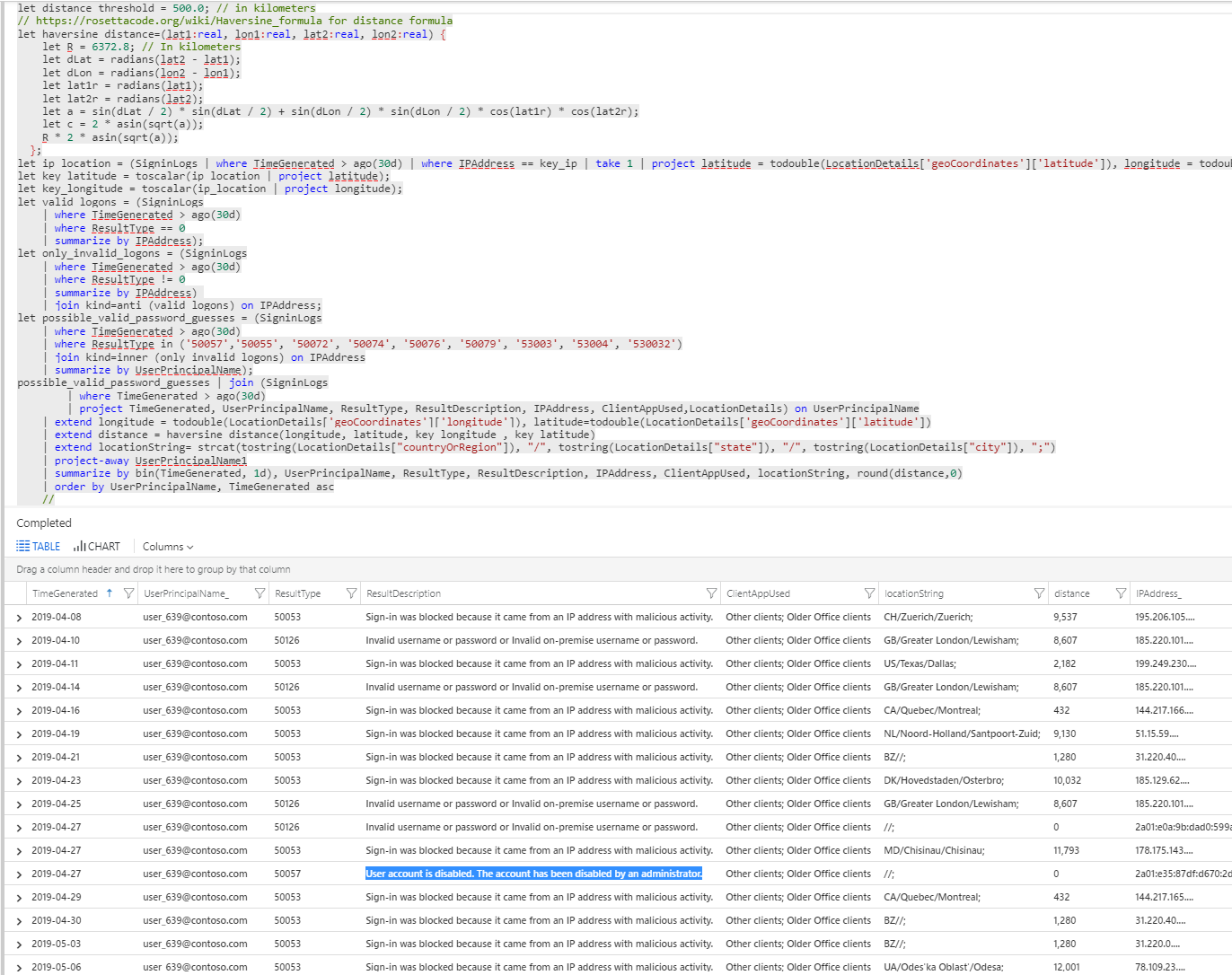This screenshot has height=975, width=1232.
Task: Select the distance value 9,537
Action: pyautogui.click(x=1065, y=617)
